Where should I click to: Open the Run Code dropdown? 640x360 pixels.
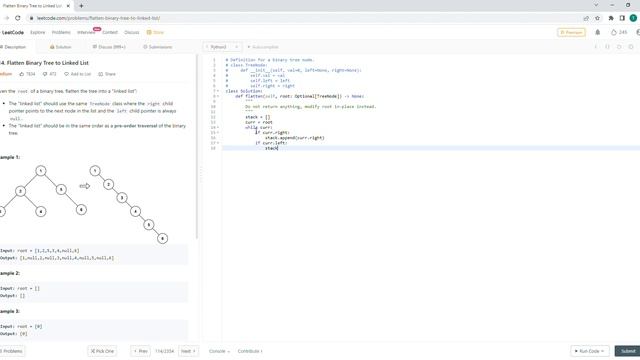pyautogui.click(x=589, y=351)
